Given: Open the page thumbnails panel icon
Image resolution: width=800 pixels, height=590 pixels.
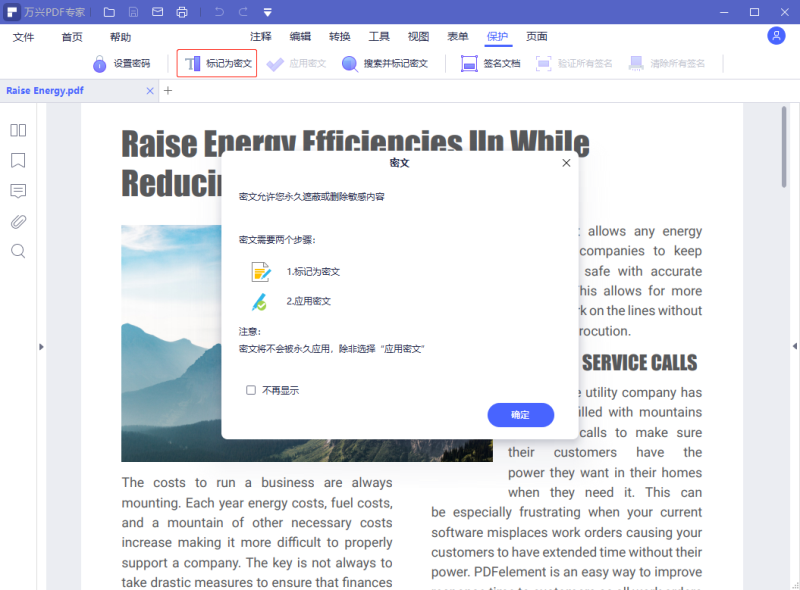Looking at the screenshot, I should tap(18, 130).
